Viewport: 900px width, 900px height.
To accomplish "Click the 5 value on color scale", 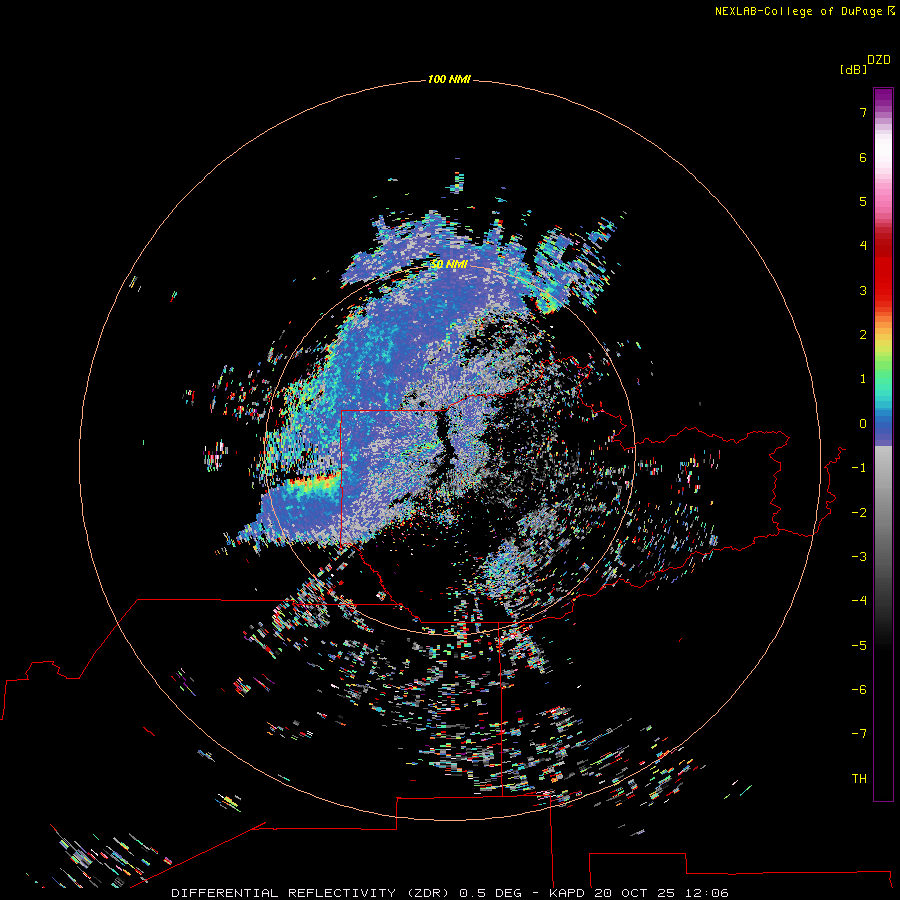I will point(863,201).
